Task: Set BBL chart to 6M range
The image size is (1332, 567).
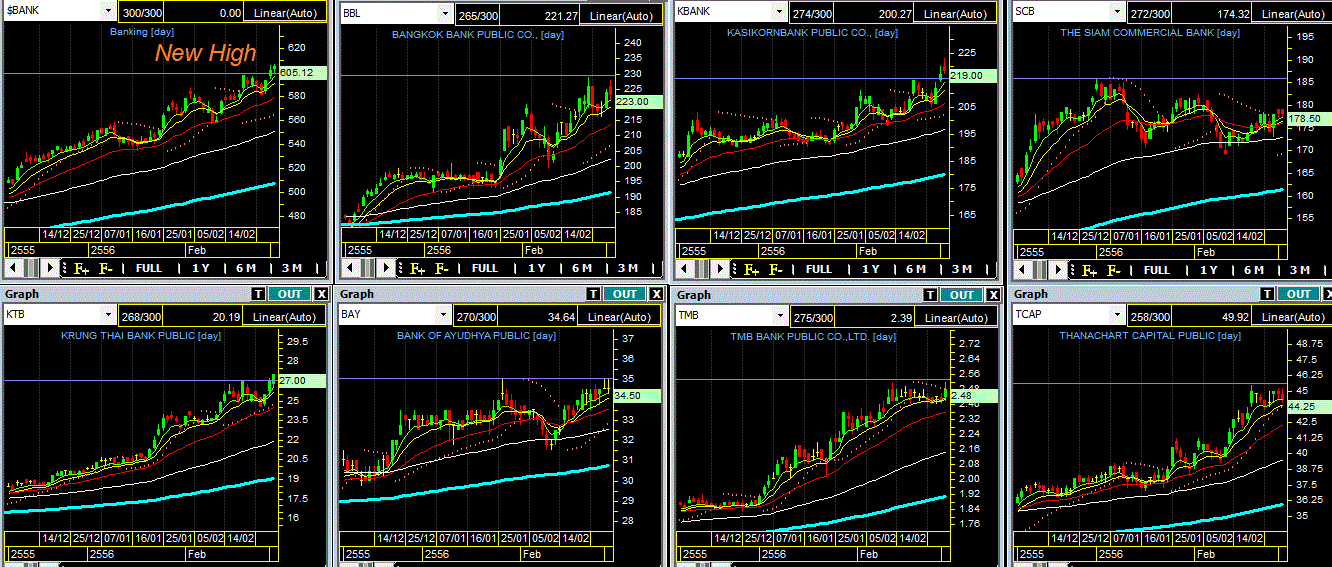Action: point(582,268)
